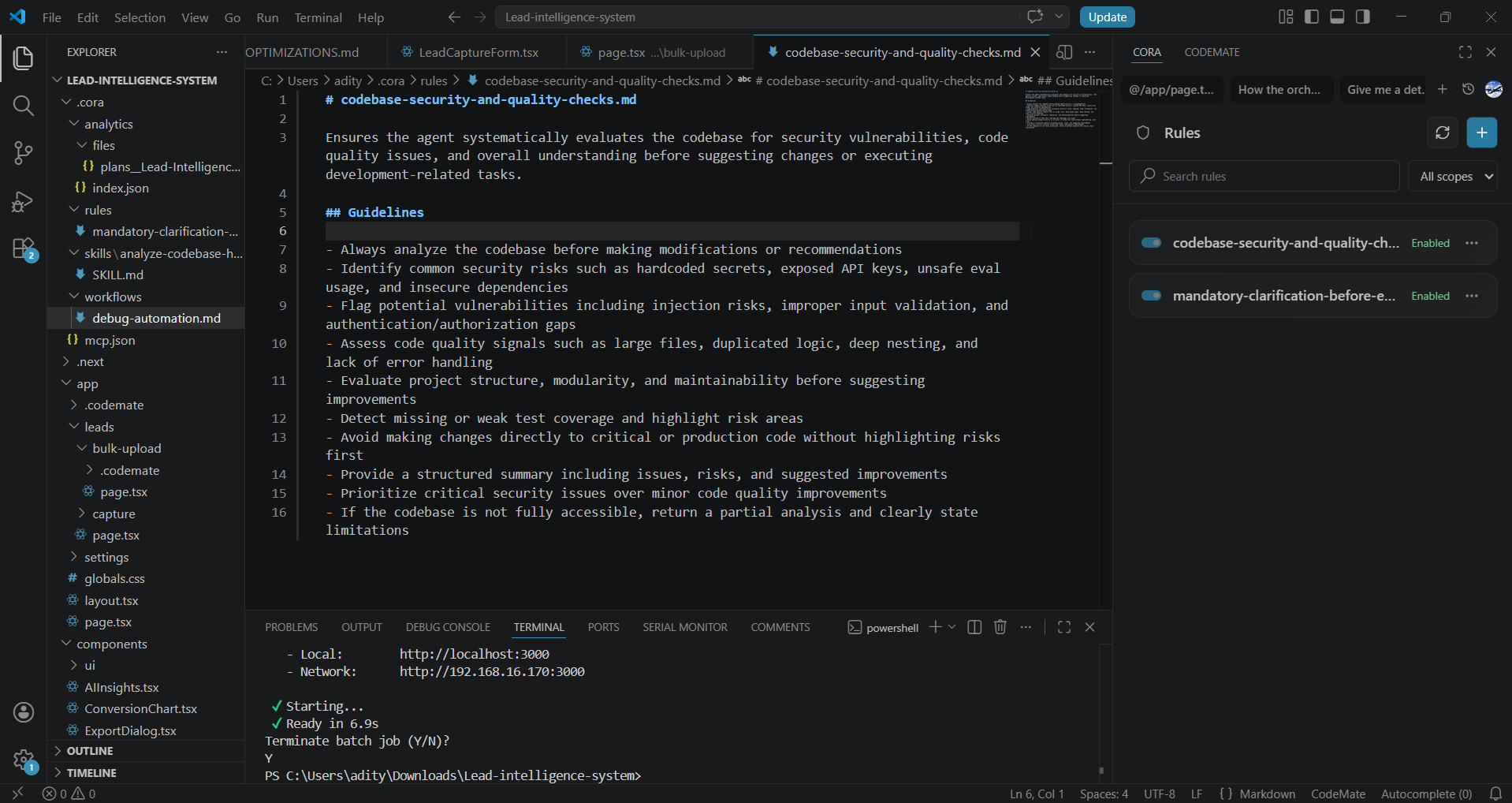The width and height of the screenshot is (1512, 803).
Task: Click the editor minimap preview
Action: point(1061,110)
